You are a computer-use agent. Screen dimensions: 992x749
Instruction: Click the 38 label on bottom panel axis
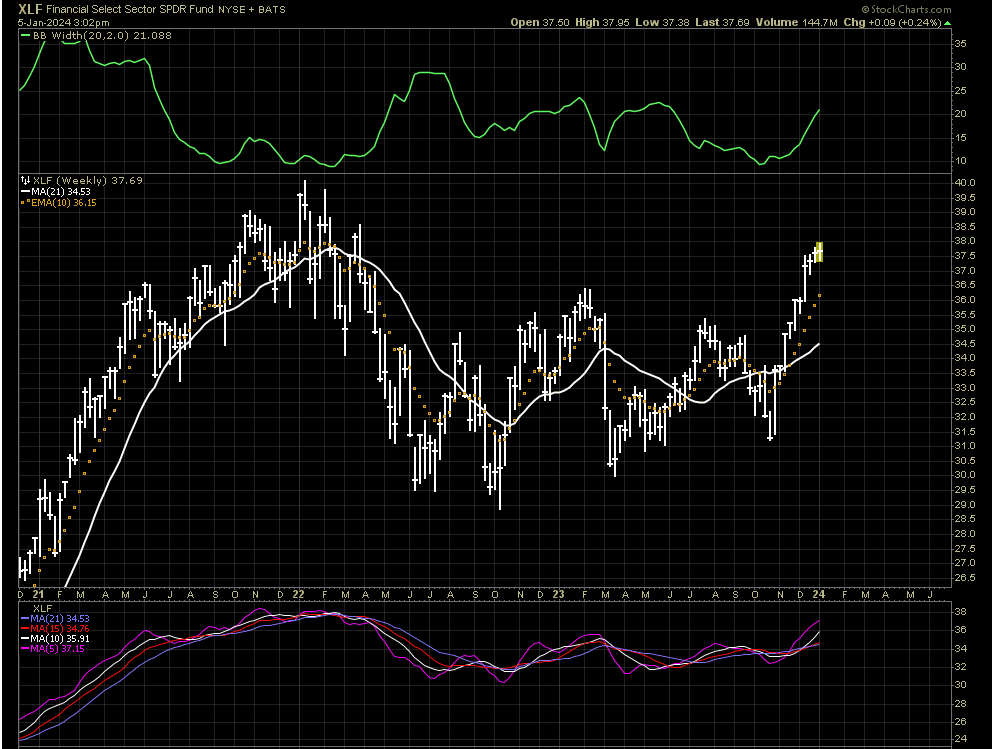pyautogui.click(x=960, y=612)
